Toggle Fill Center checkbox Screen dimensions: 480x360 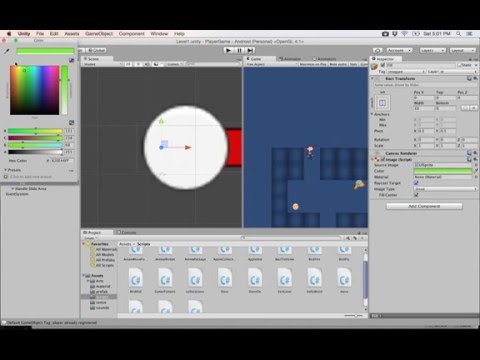coord(416,195)
